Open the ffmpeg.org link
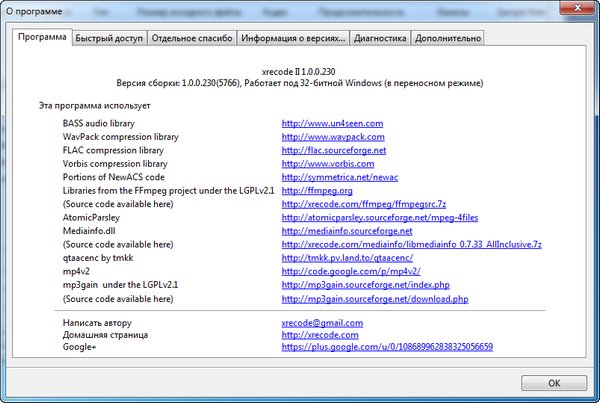Viewport: 600px width, 403px height. (317, 190)
